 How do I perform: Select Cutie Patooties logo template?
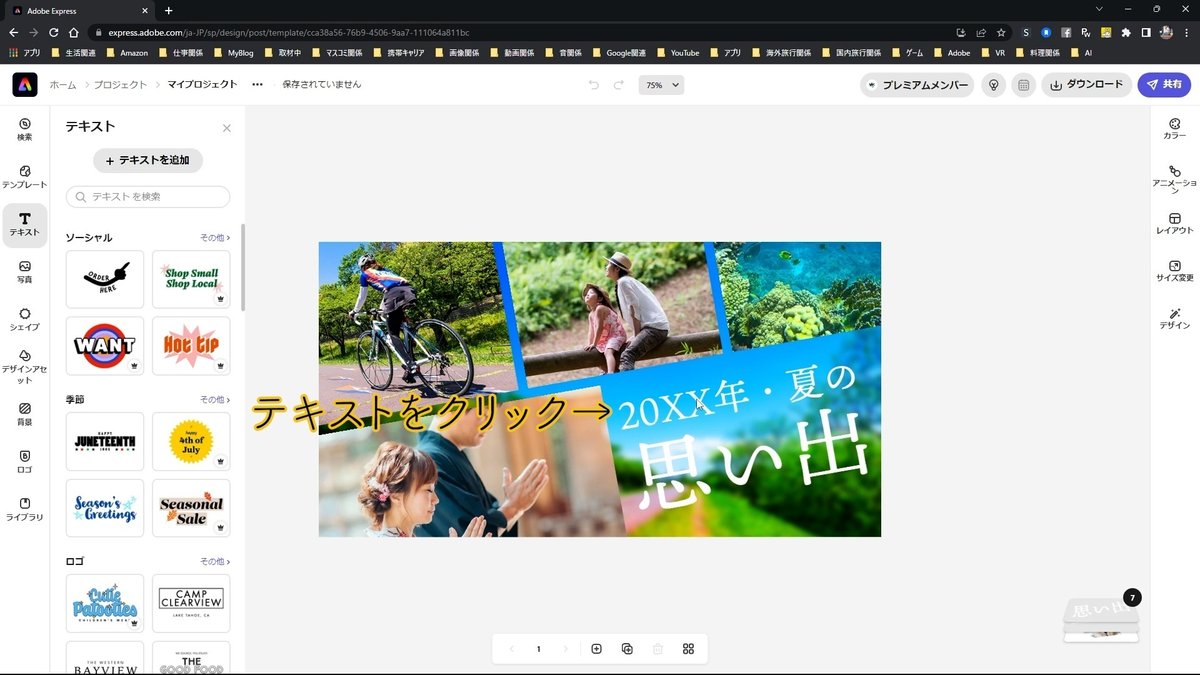coord(105,603)
